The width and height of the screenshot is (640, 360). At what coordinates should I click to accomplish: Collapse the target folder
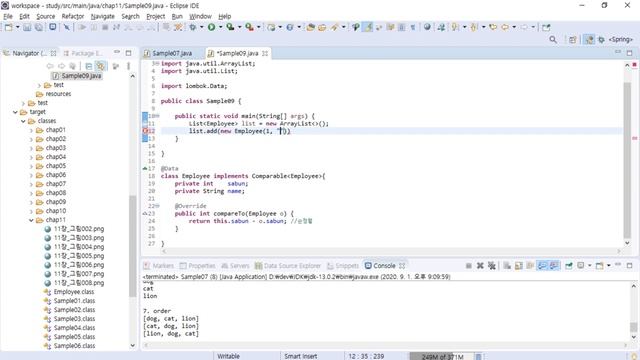coord(16,112)
